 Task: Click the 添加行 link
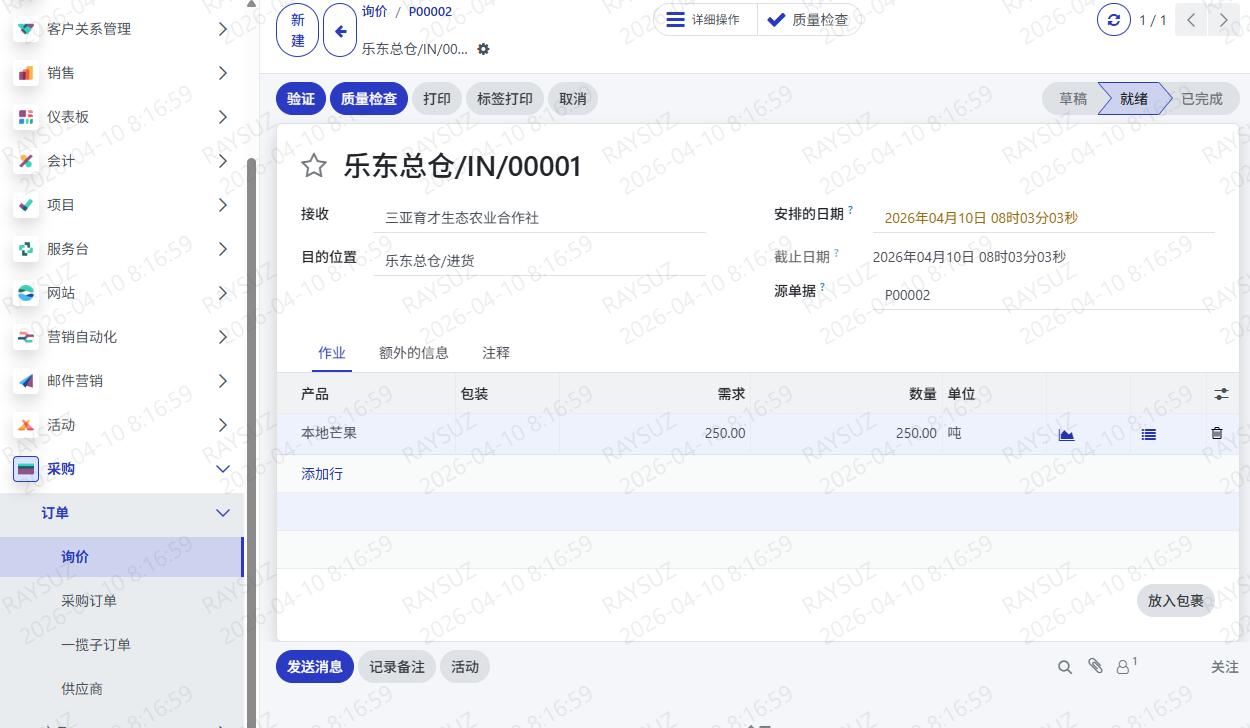(x=322, y=474)
